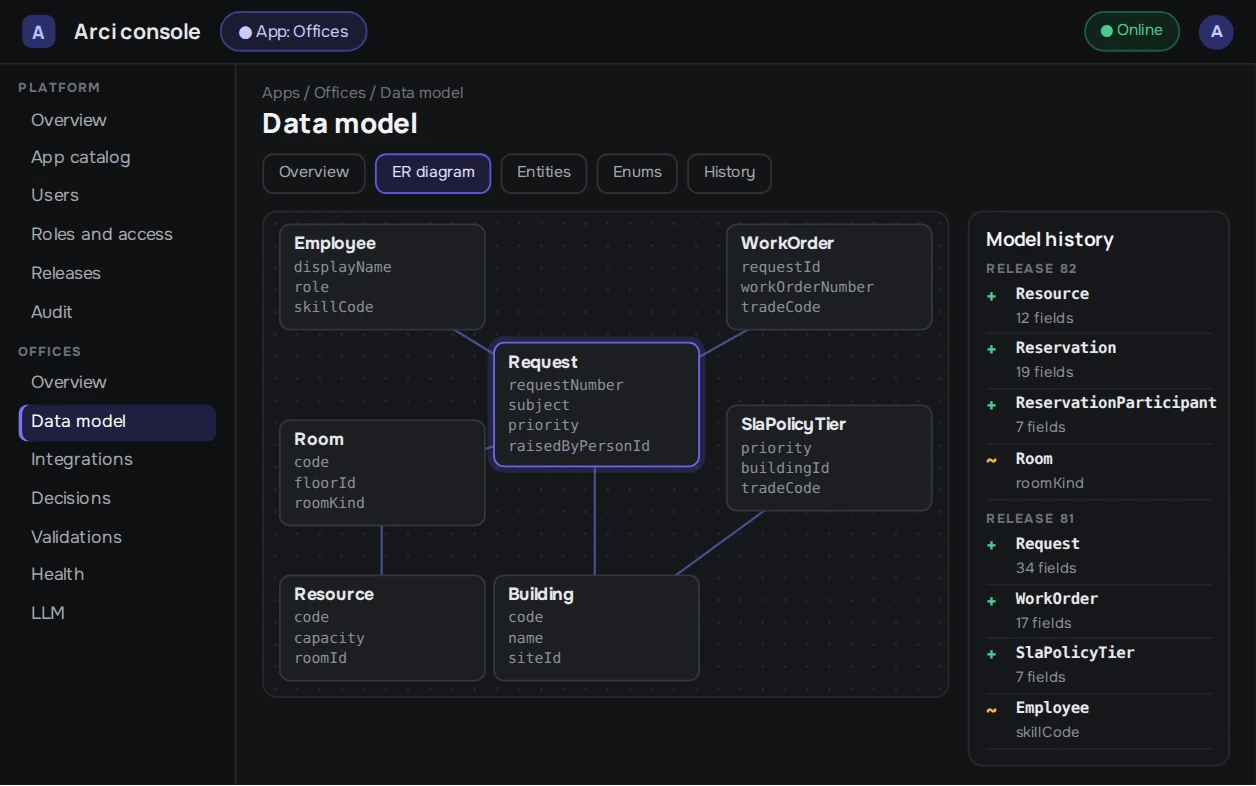1256x786 pixels.
Task: Open the user avatar menu
Action: pos(1216,32)
